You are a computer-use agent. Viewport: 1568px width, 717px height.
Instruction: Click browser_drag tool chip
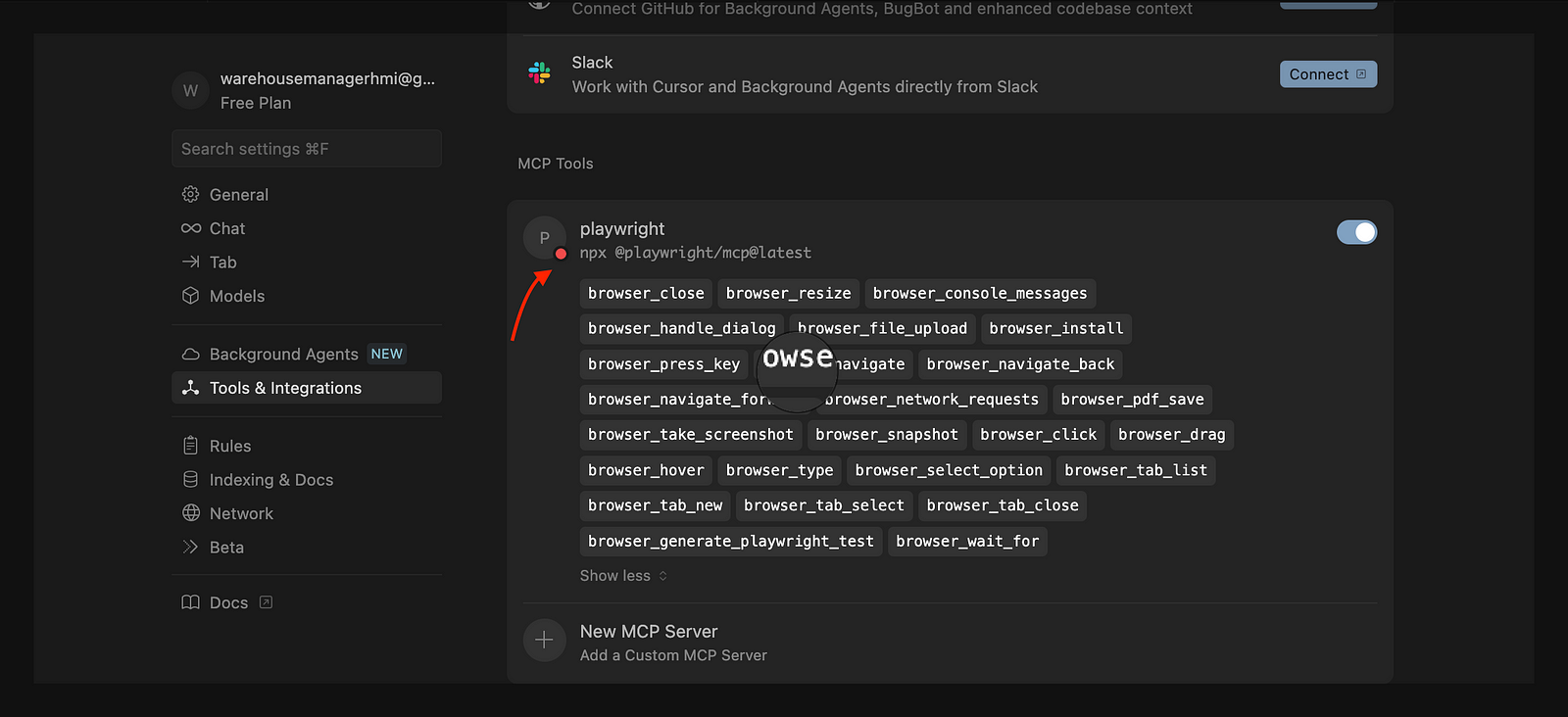[1171, 434]
